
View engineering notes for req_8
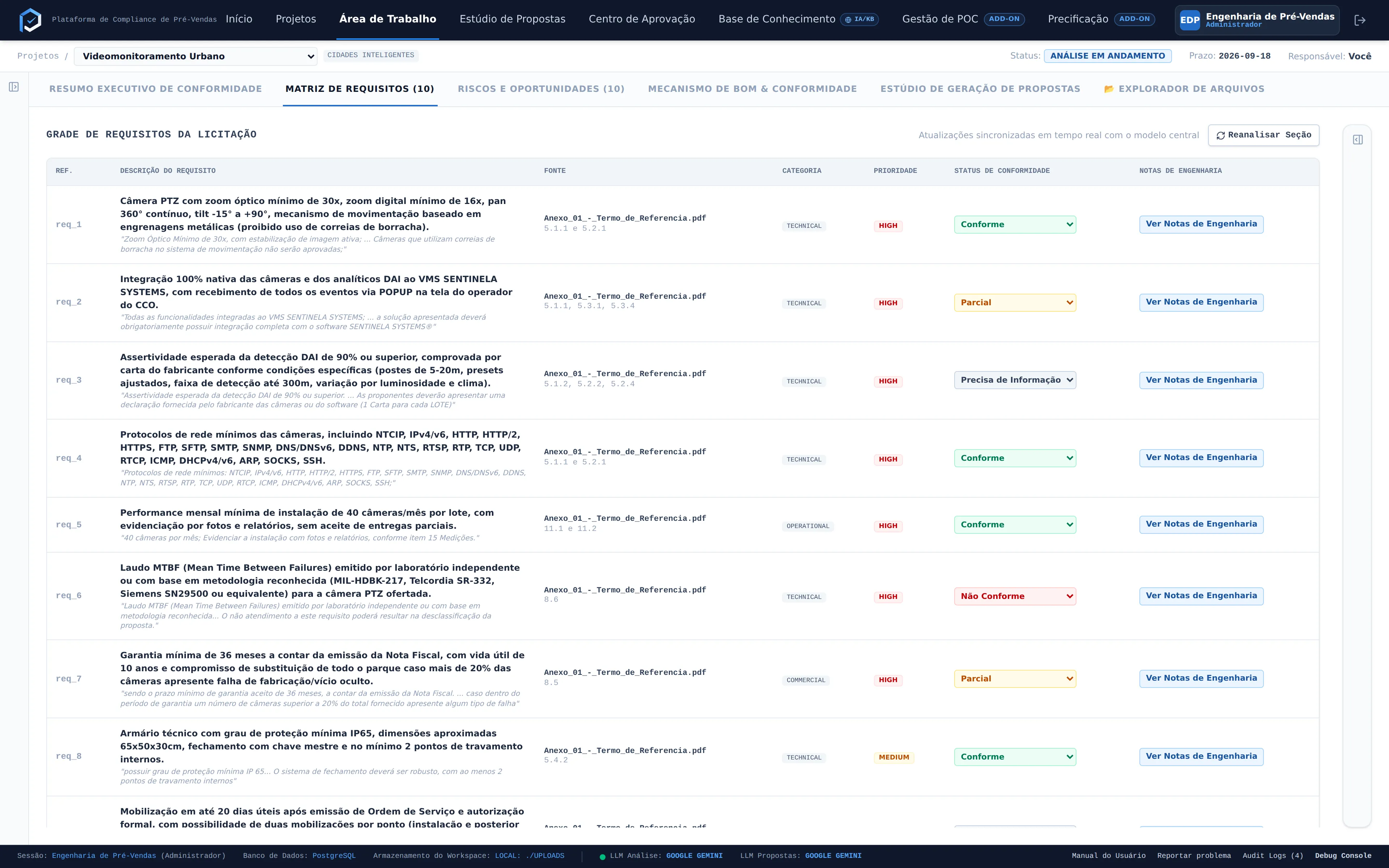click(1201, 756)
